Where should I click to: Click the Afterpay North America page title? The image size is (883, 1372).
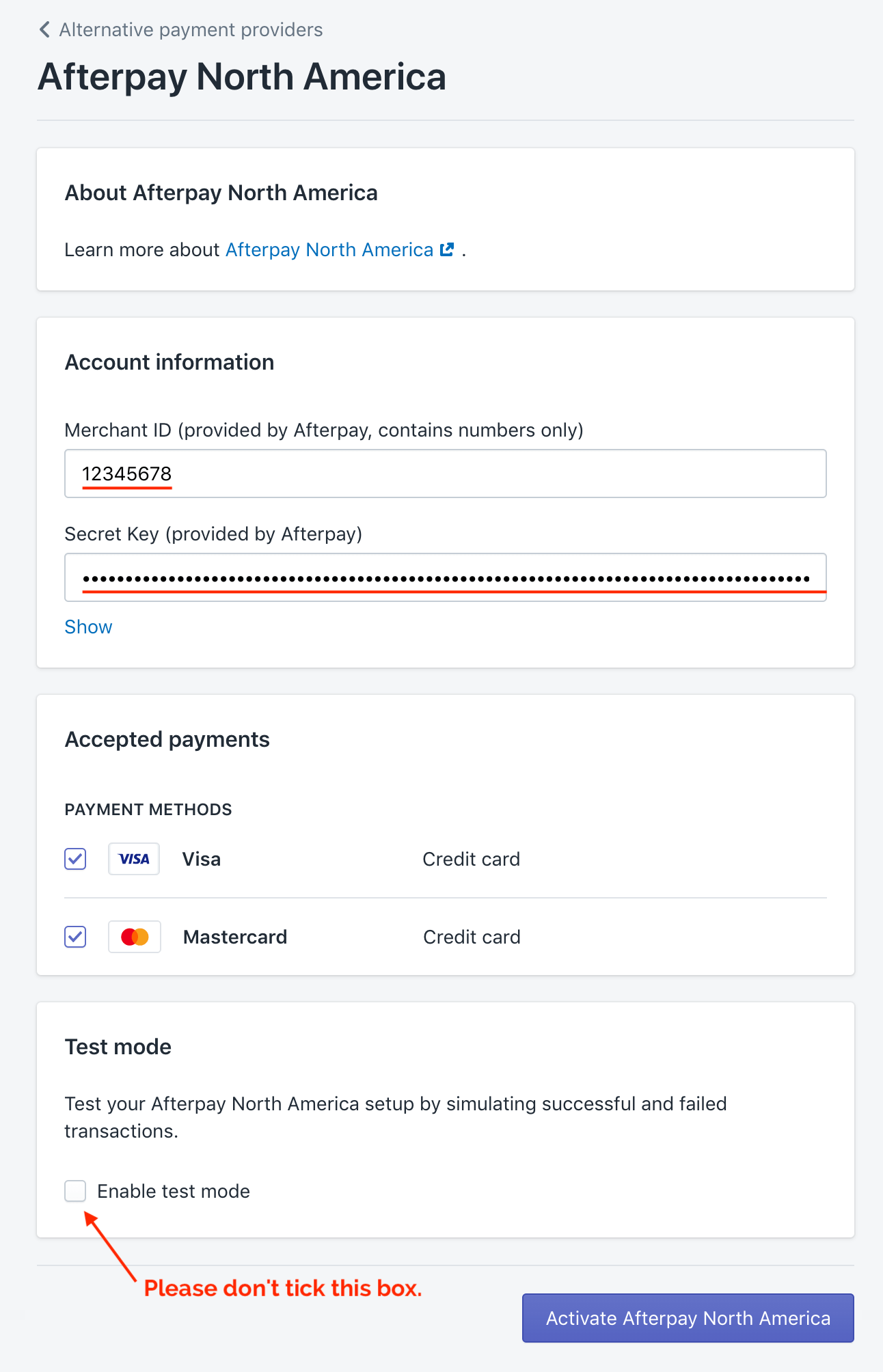(242, 77)
